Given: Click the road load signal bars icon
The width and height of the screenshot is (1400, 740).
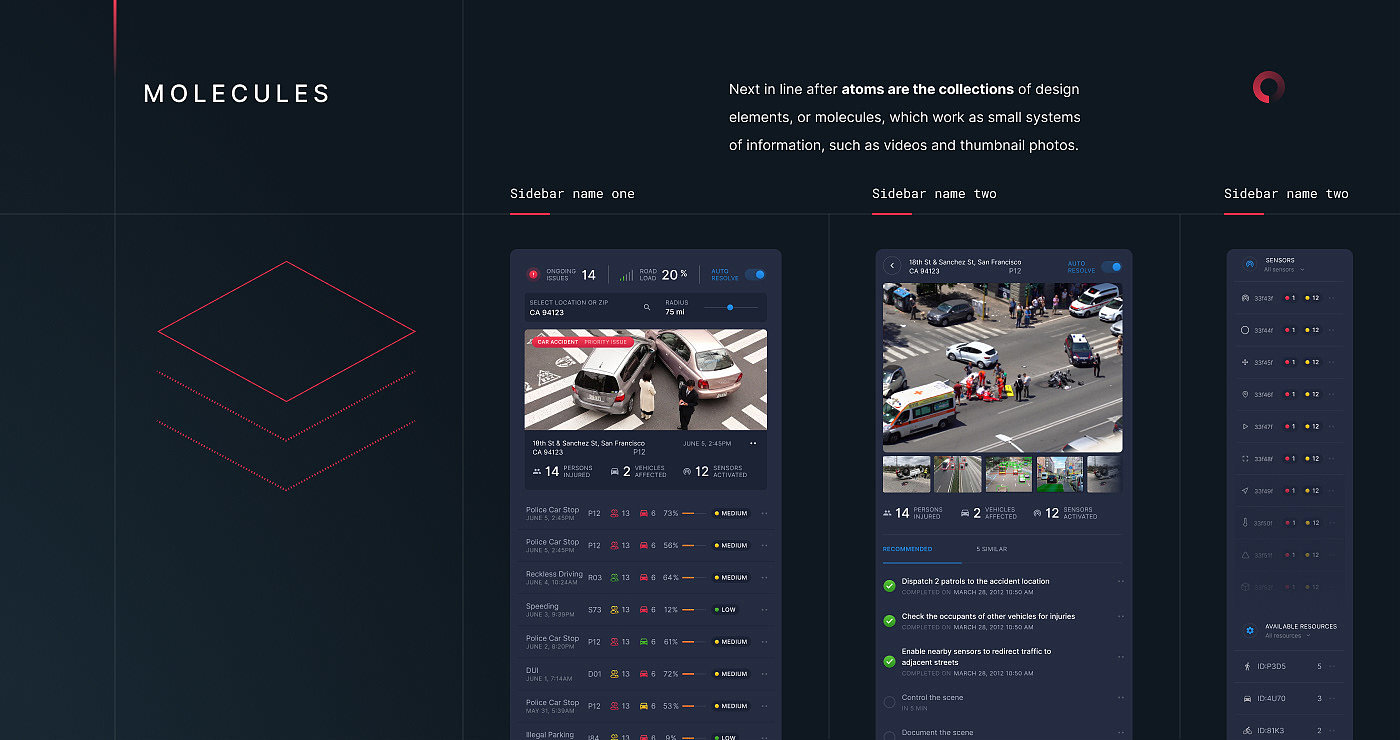Looking at the screenshot, I should click(626, 275).
